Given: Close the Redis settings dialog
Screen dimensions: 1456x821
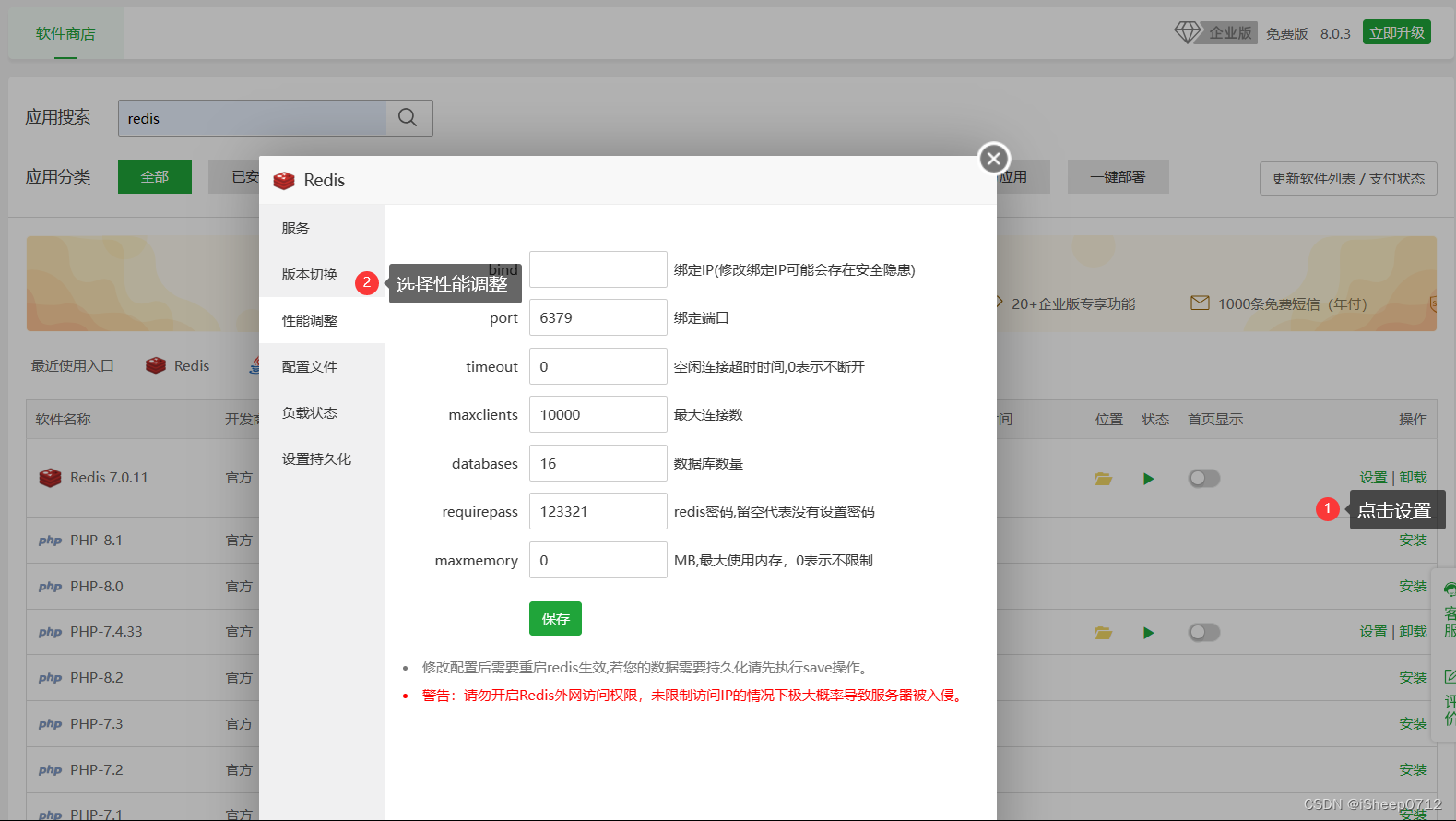Looking at the screenshot, I should [x=993, y=159].
